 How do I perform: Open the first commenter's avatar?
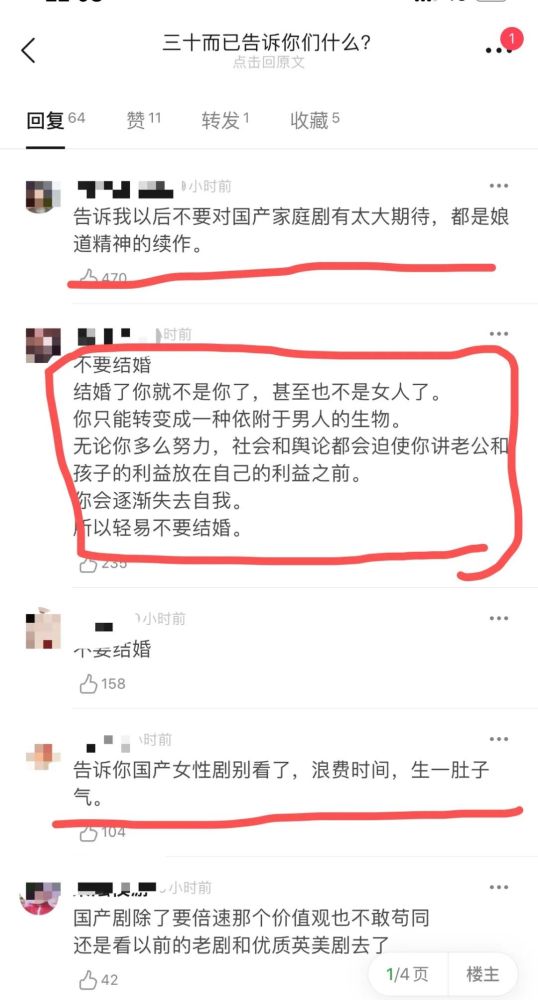coord(43,196)
